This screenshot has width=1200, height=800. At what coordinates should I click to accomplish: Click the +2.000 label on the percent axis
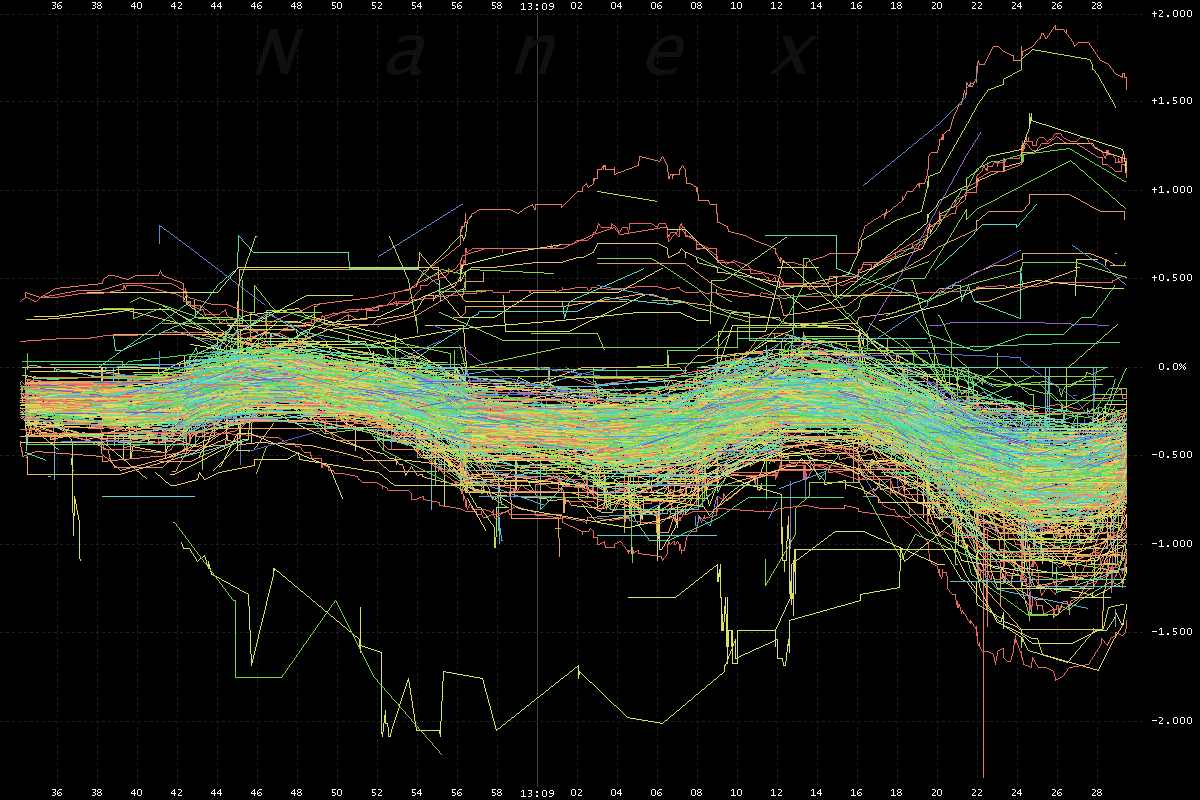1170,14
